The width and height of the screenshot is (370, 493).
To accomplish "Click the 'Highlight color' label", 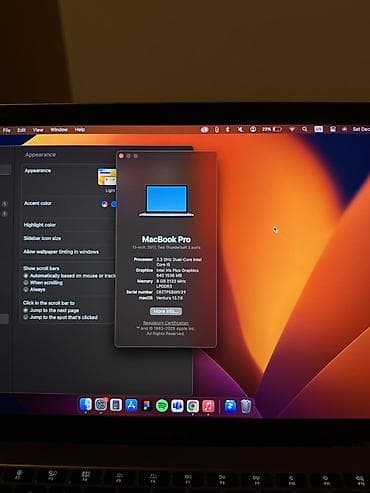I will click(40, 225).
